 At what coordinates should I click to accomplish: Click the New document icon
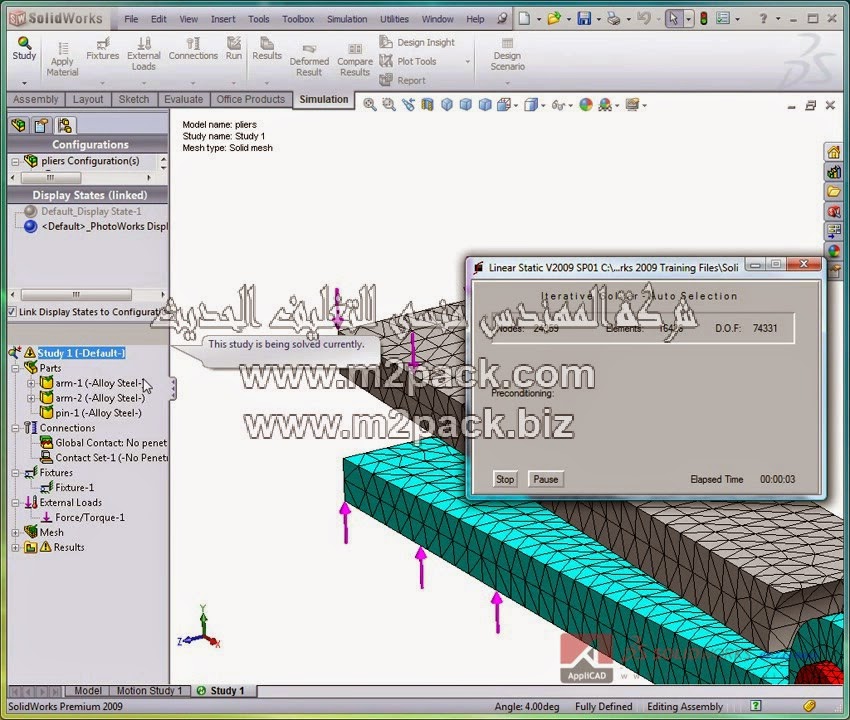[x=524, y=19]
